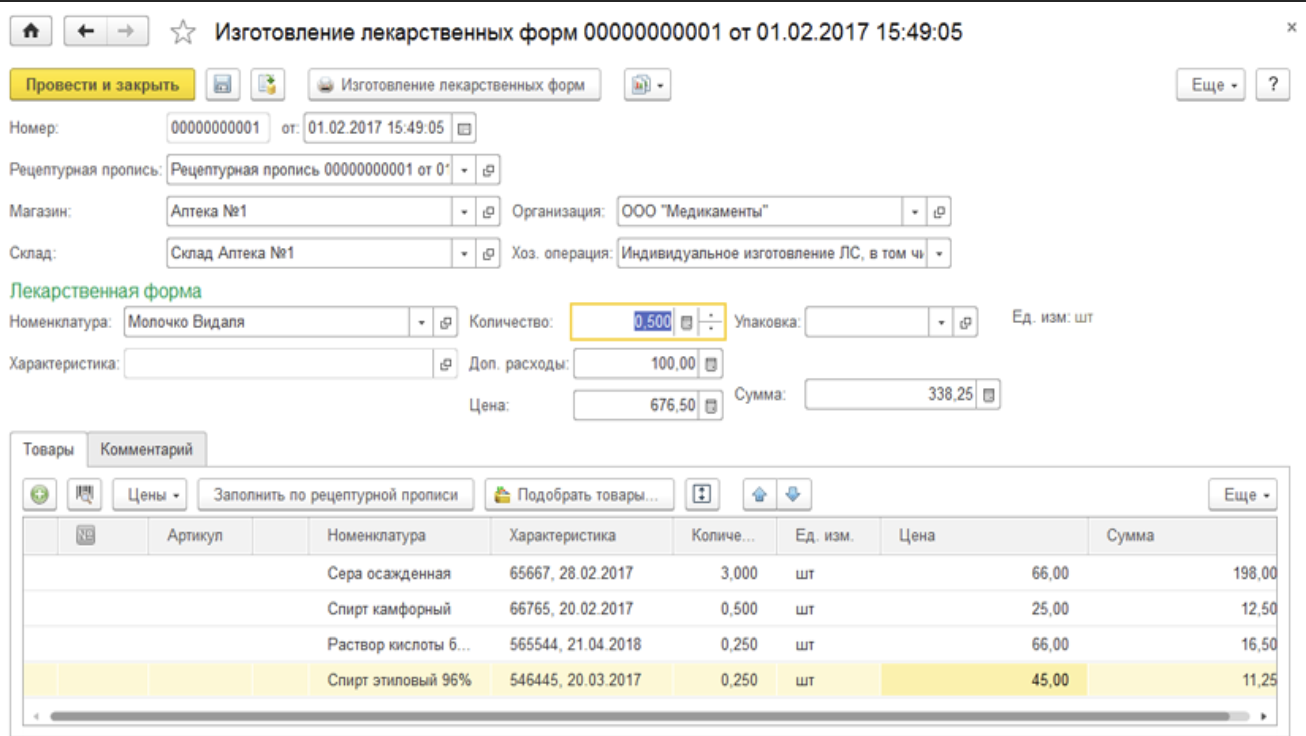Save document using the floppy disk icon
The image size is (1306, 736).
pyautogui.click(x=223, y=85)
